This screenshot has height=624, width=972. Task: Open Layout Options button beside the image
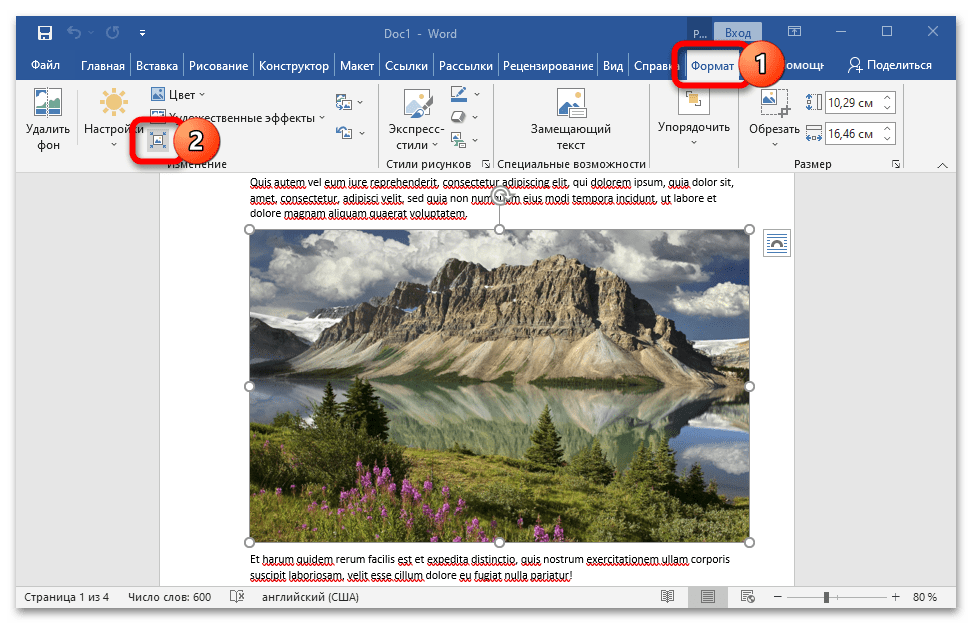[777, 242]
